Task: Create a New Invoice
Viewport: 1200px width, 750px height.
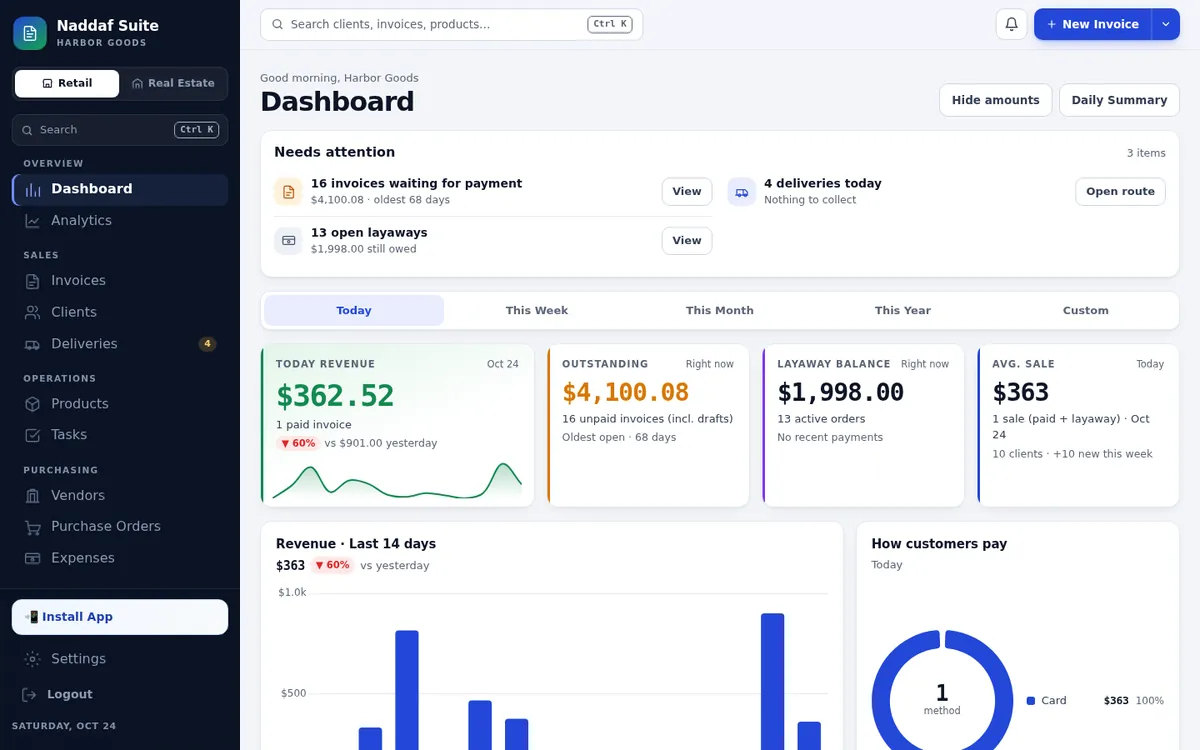Action: [1093, 24]
